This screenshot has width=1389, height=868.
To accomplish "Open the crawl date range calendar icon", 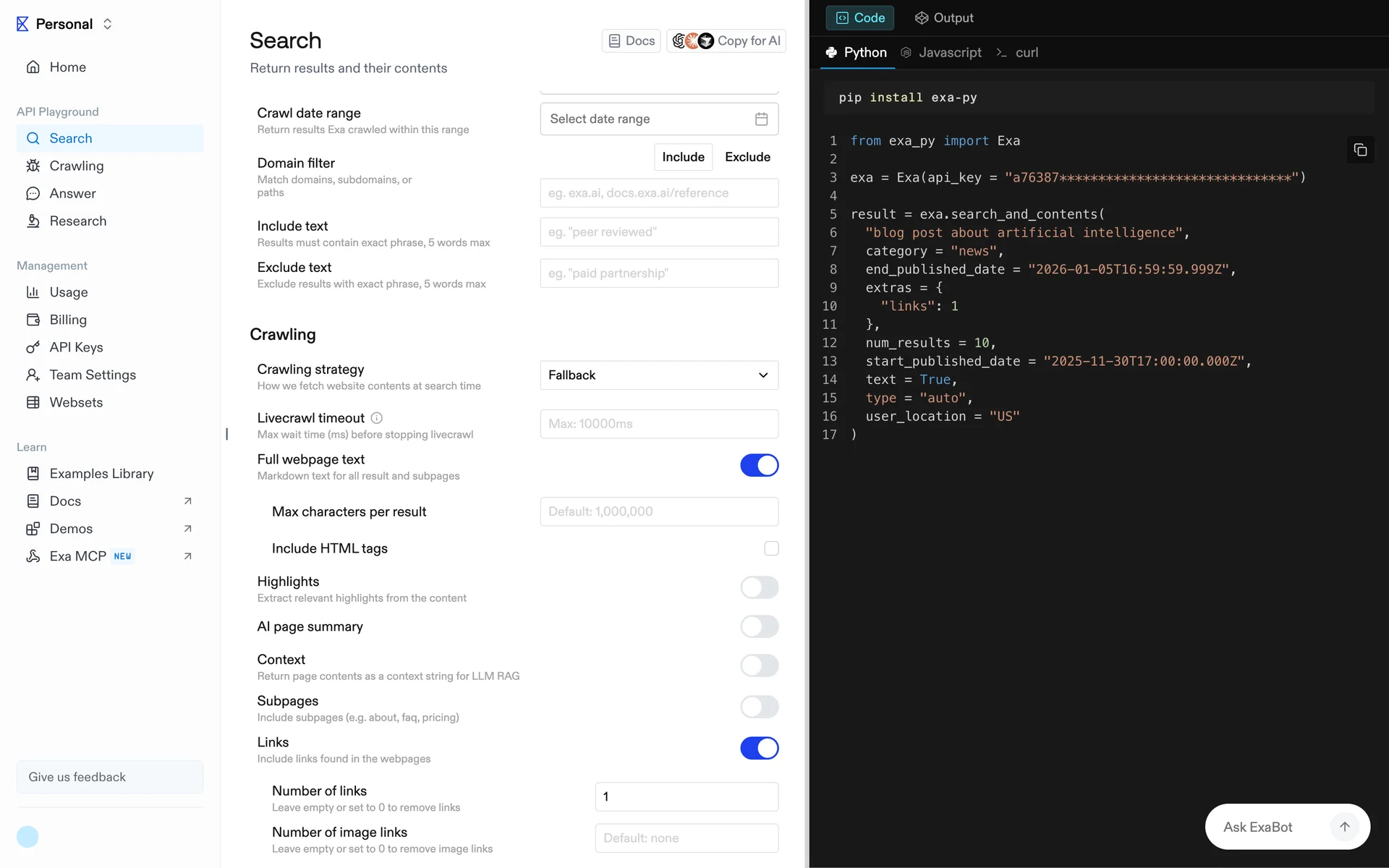I will click(761, 119).
